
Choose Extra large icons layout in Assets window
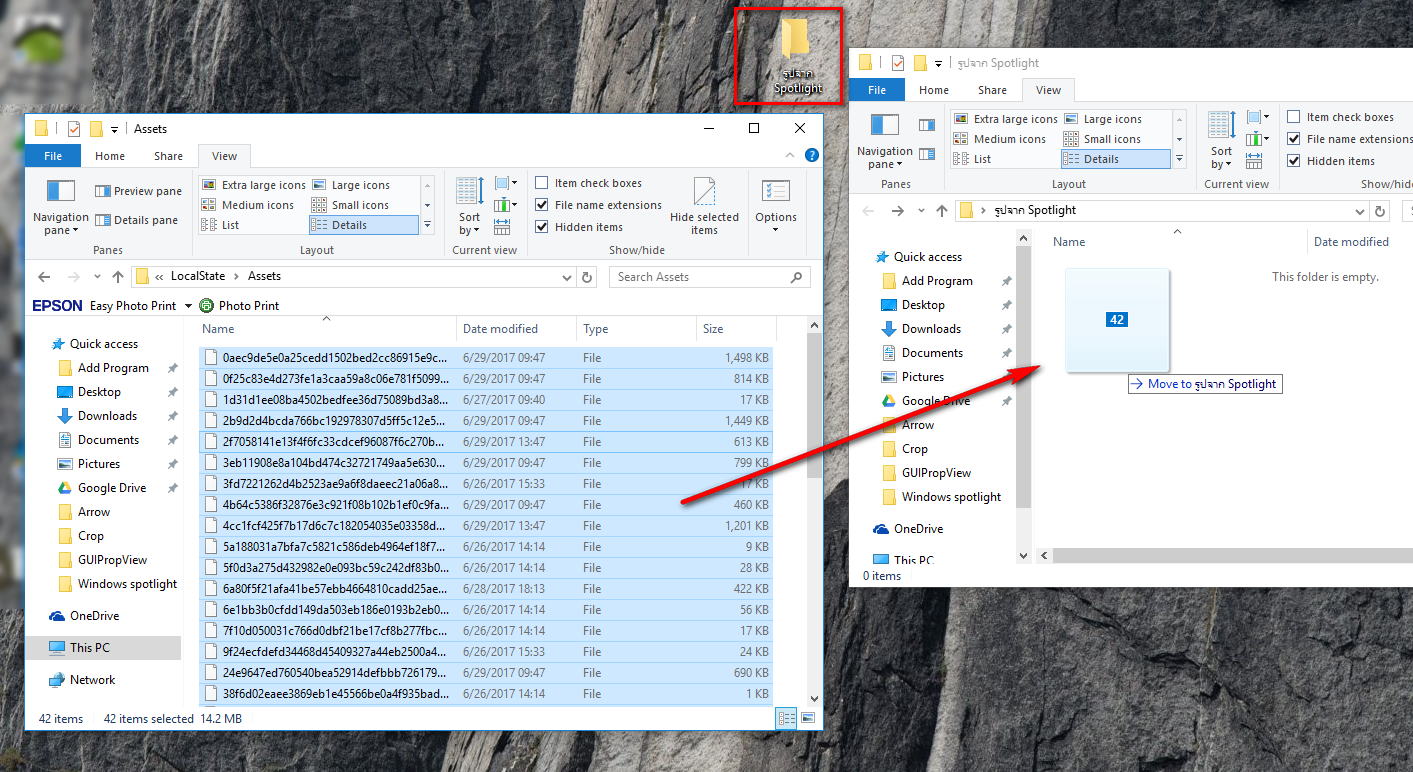[253, 185]
